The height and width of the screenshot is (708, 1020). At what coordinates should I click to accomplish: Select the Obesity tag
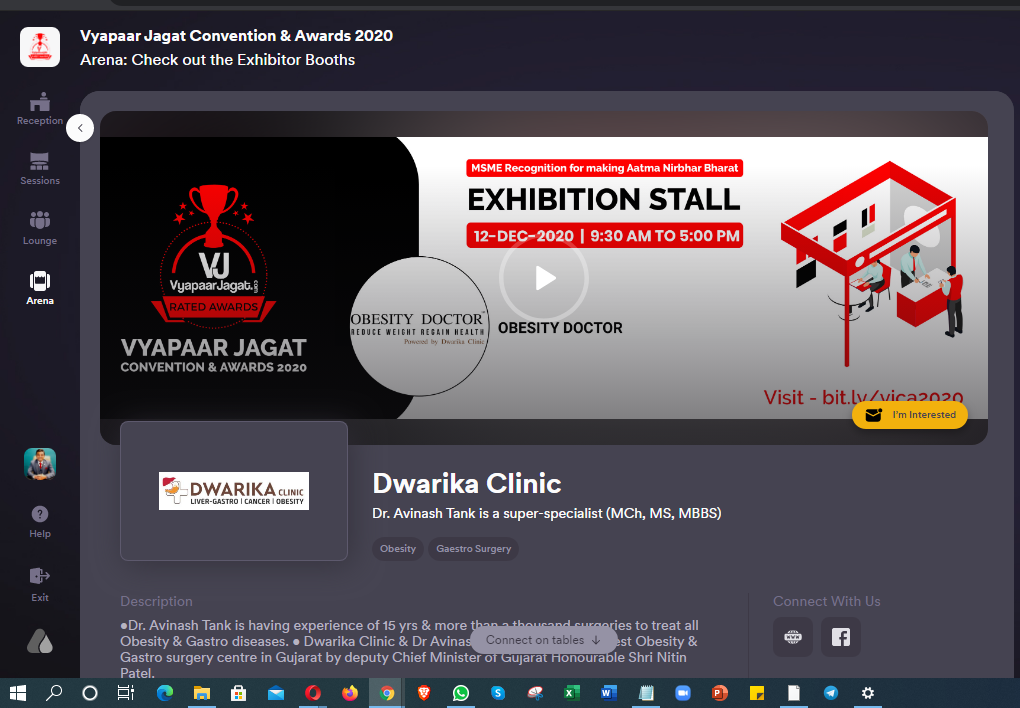(397, 549)
